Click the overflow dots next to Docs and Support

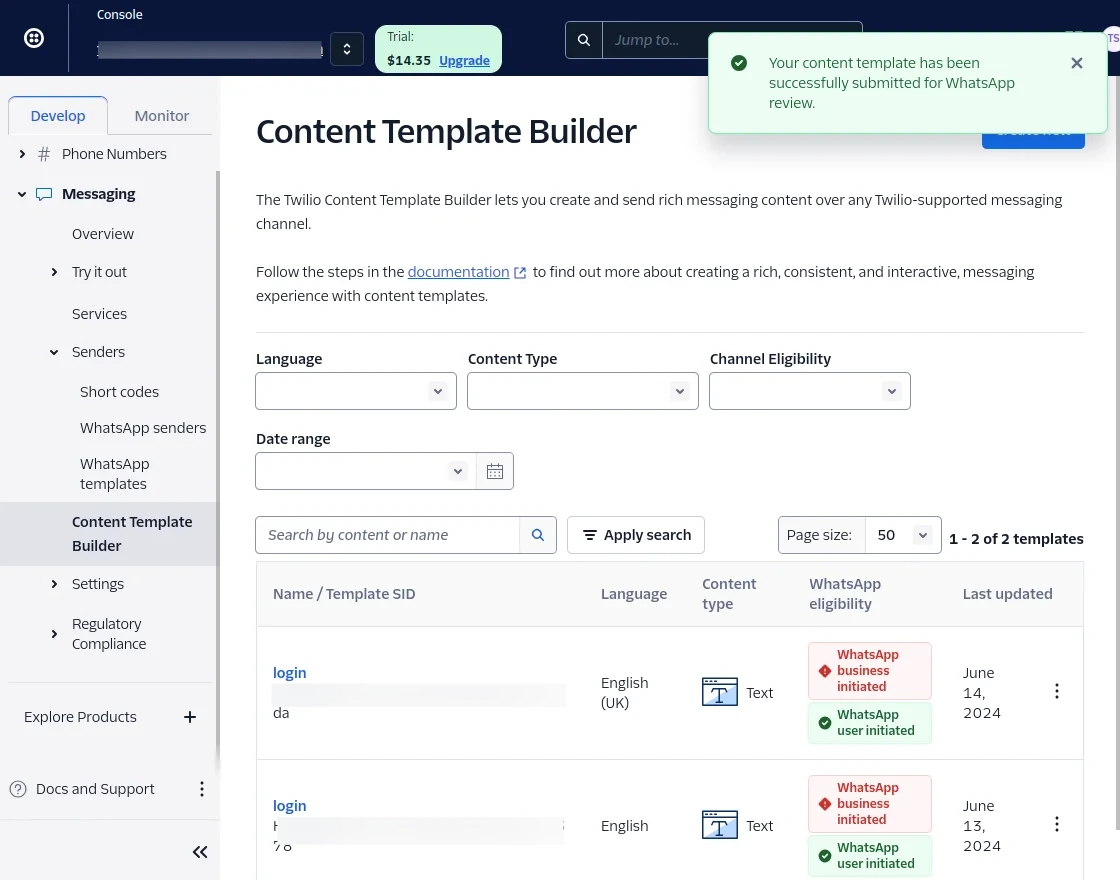tap(202, 789)
